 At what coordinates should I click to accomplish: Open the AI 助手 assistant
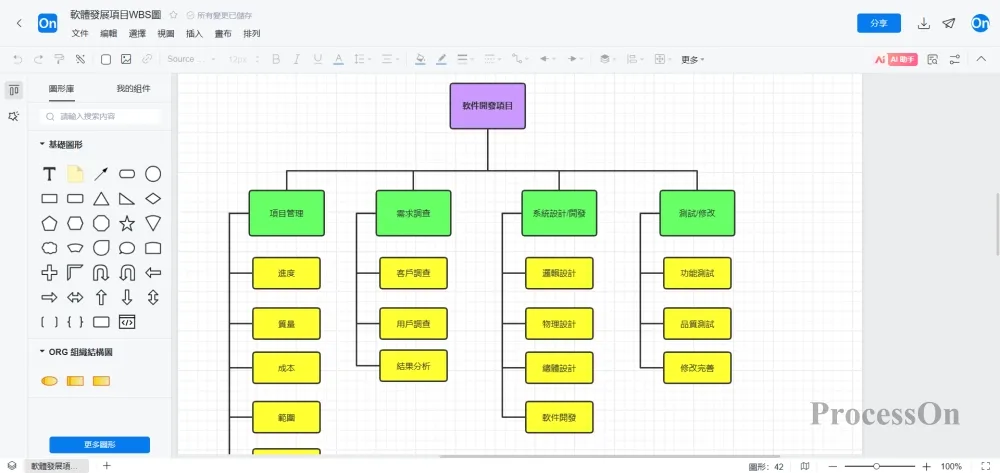896,59
